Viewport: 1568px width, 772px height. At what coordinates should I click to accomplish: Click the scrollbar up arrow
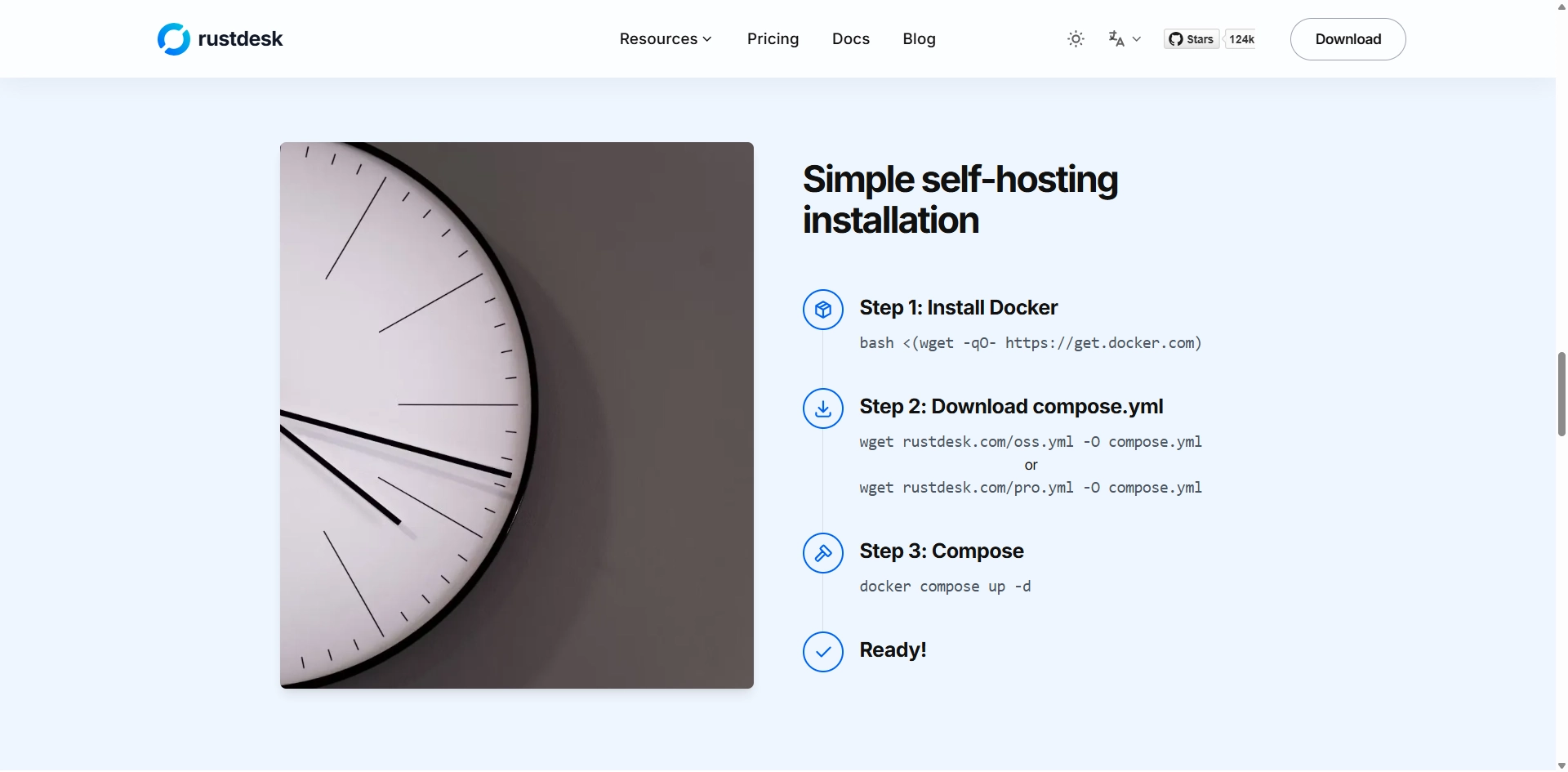(x=1561, y=6)
